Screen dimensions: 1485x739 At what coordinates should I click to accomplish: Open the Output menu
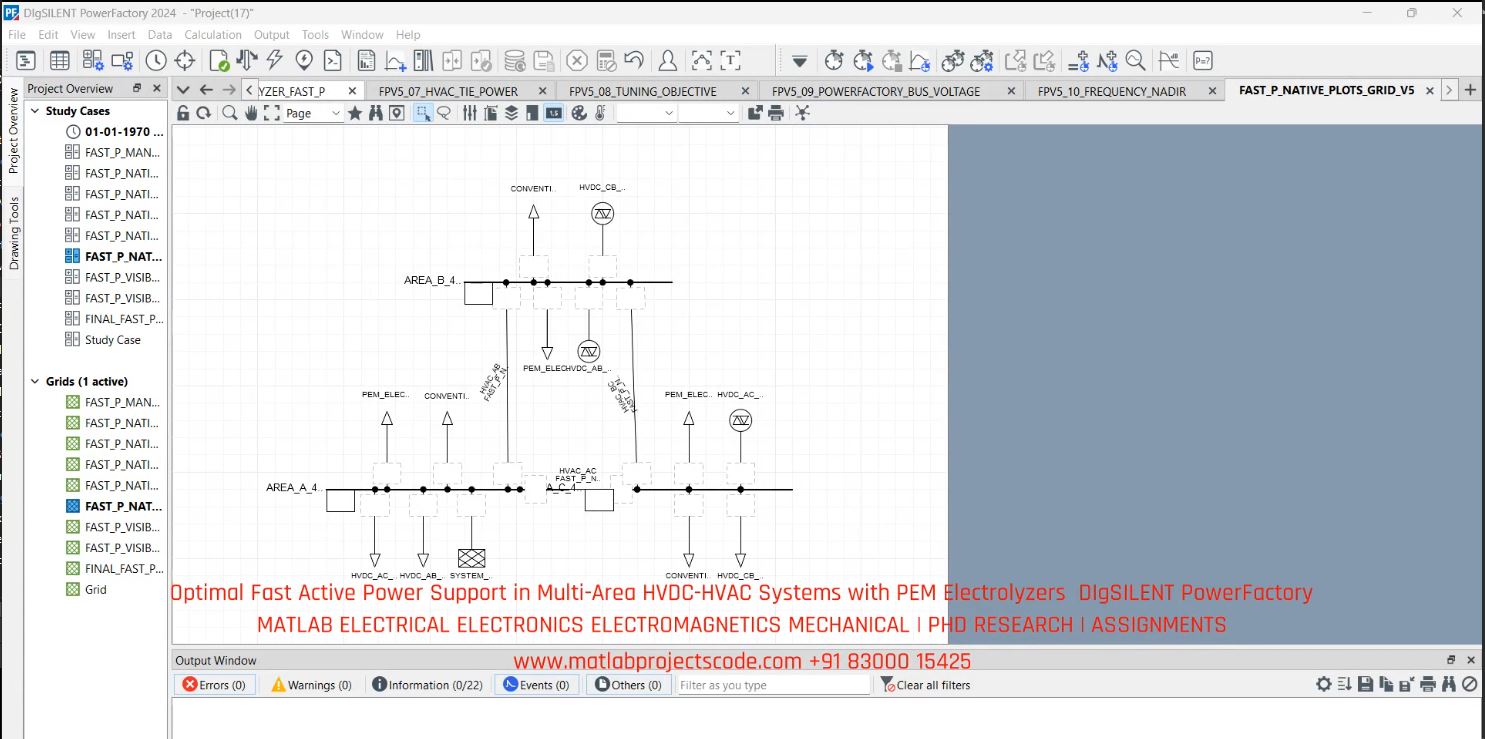(x=272, y=34)
